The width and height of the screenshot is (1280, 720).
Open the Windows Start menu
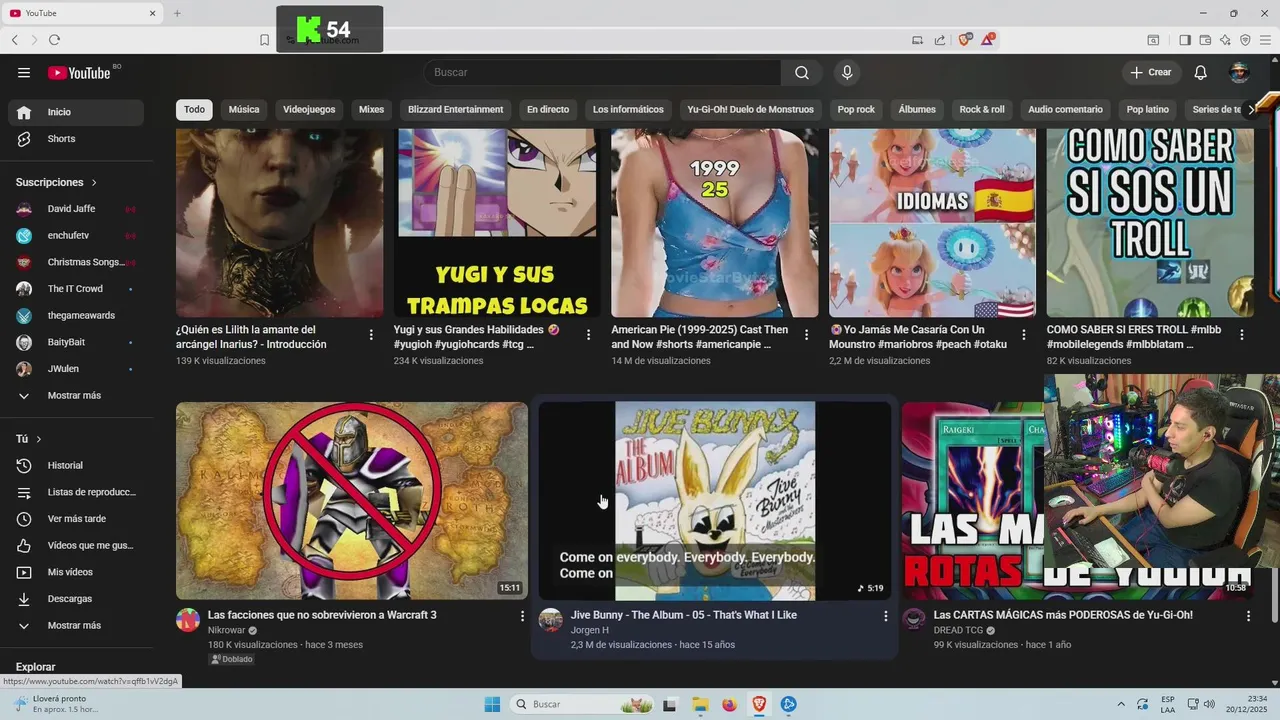(x=492, y=705)
